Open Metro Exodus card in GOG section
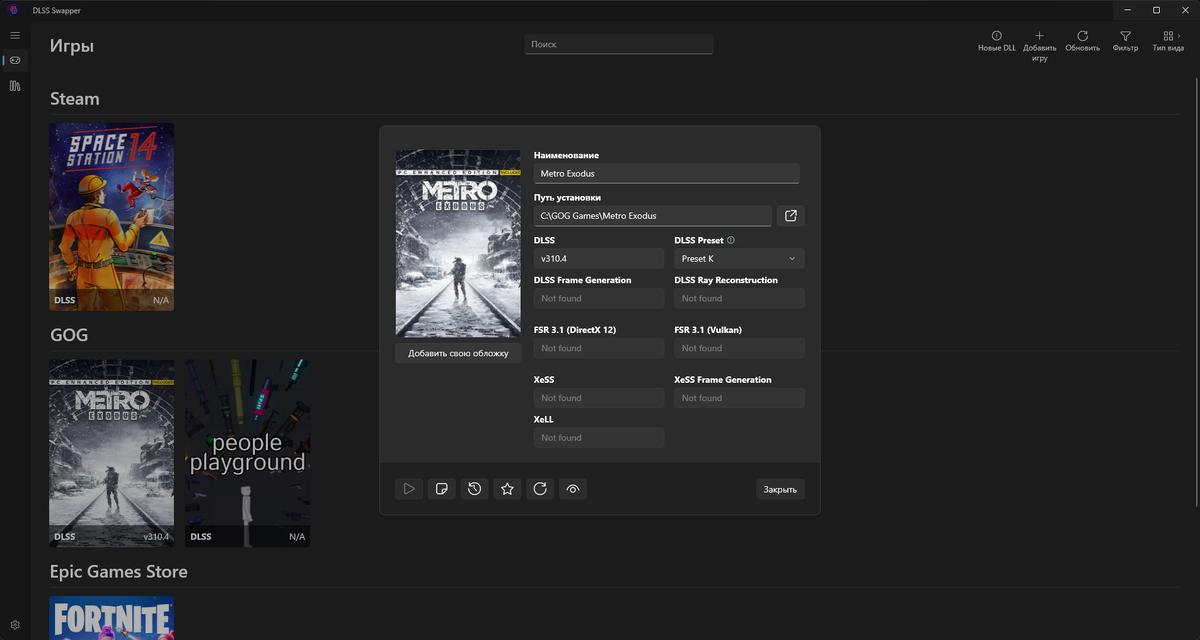The width and height of the screenshot is (1200, 640). click(111, 453)
